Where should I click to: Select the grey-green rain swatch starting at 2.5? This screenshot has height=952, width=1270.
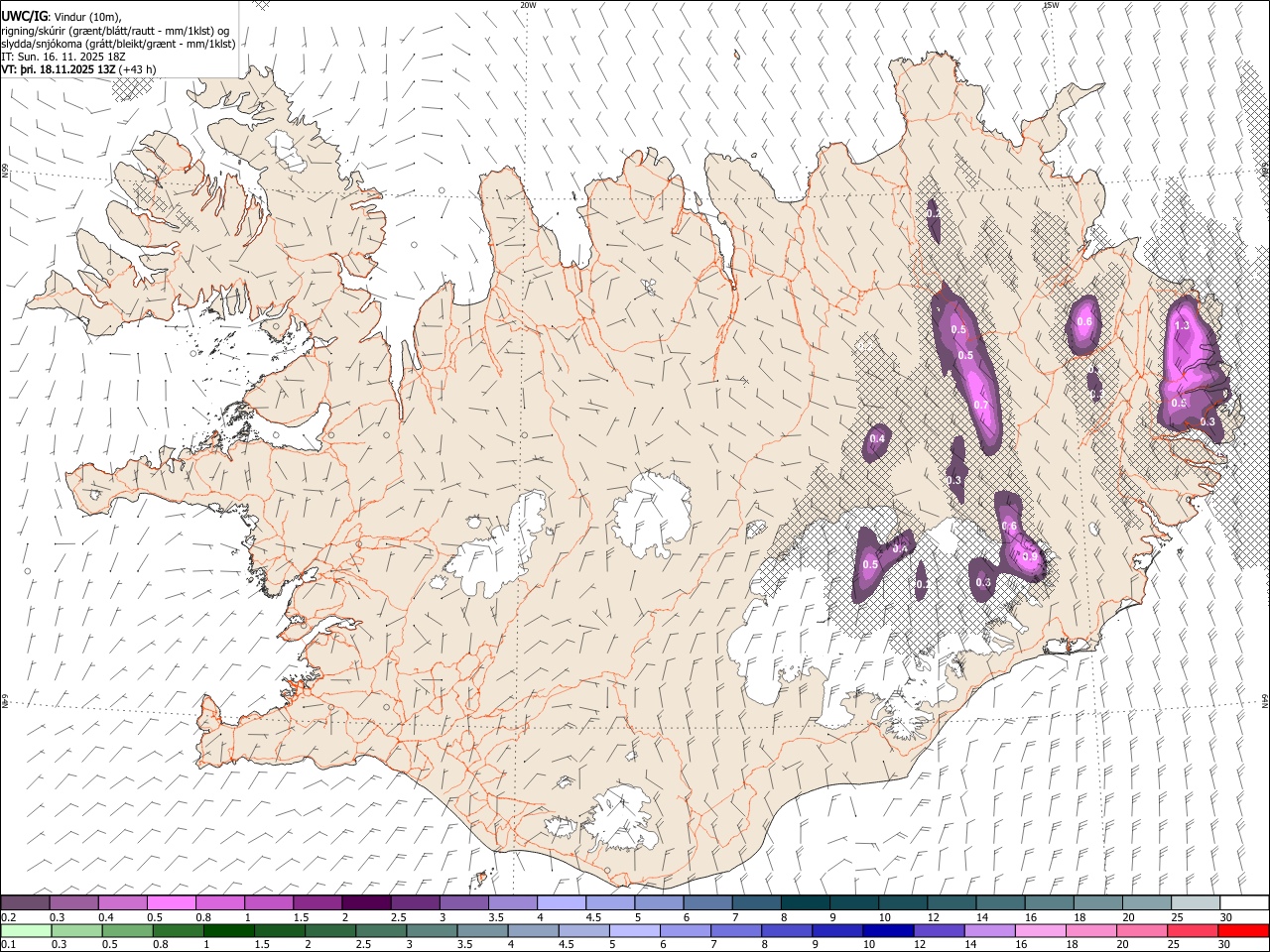(381, 930)
